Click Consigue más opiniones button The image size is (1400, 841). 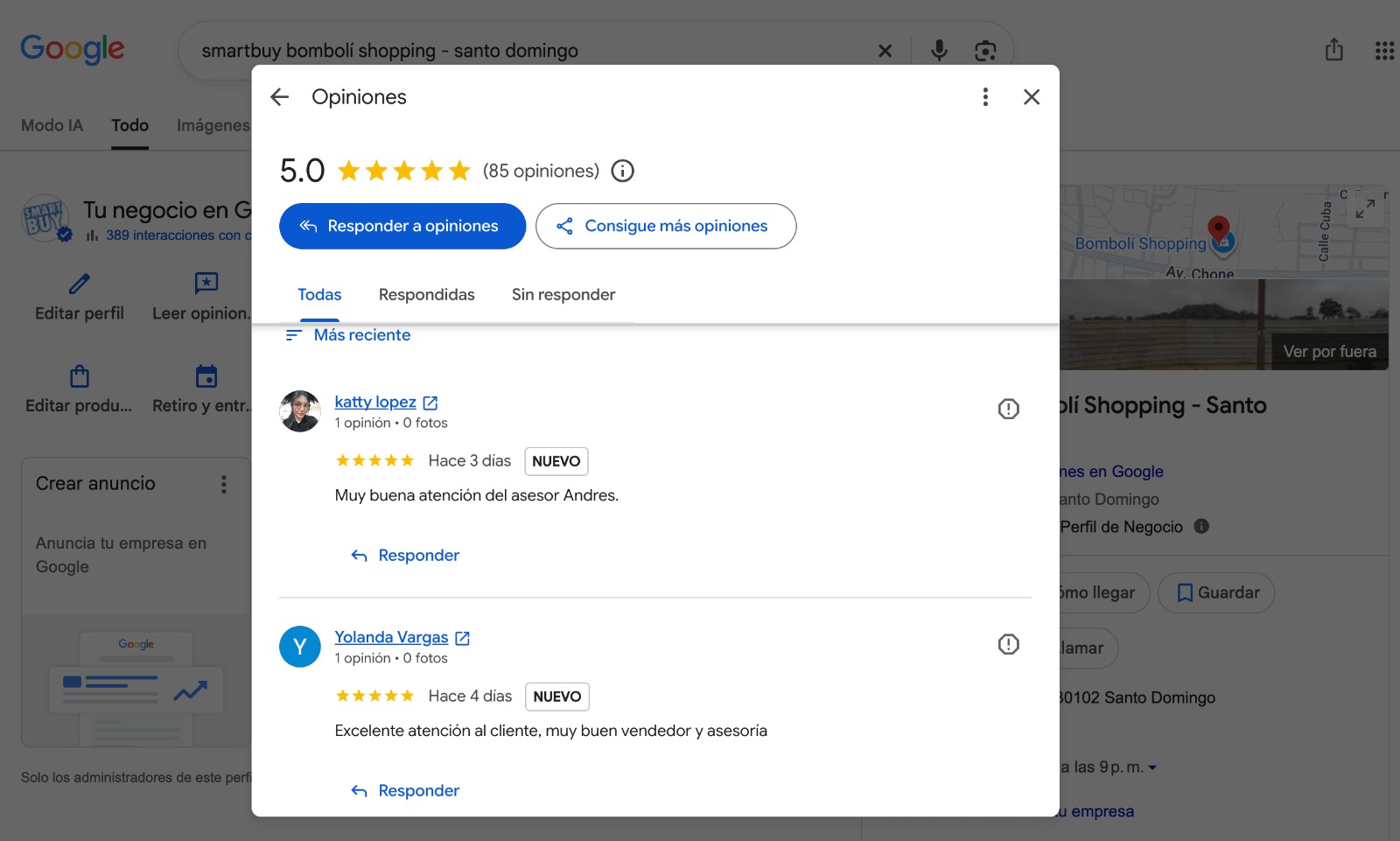666,226
